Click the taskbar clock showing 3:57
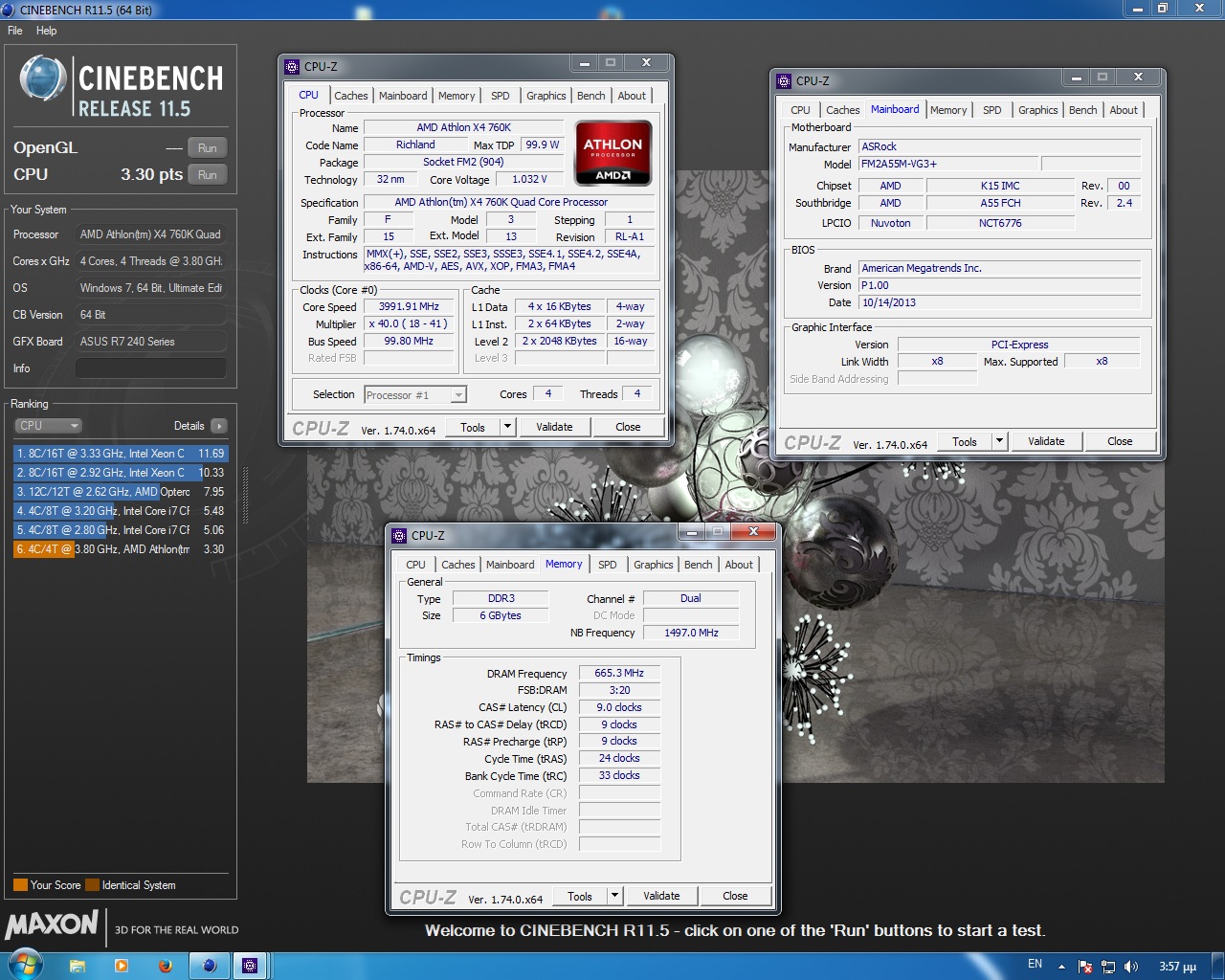Viewport: 1225px width, 980px height. pos(1178,967)
